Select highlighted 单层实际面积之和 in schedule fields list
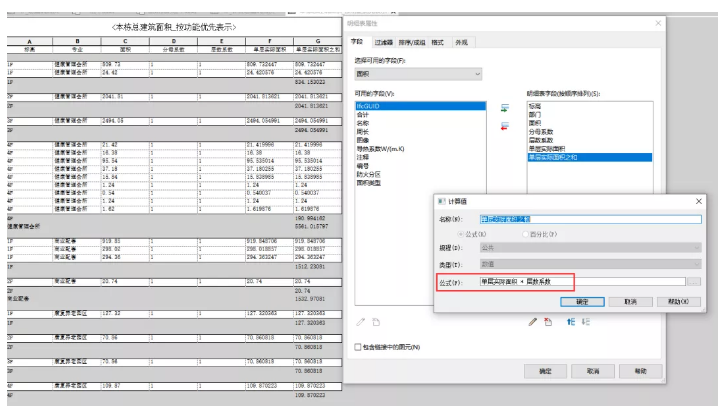727x411 pixels. tap(590, 157)
